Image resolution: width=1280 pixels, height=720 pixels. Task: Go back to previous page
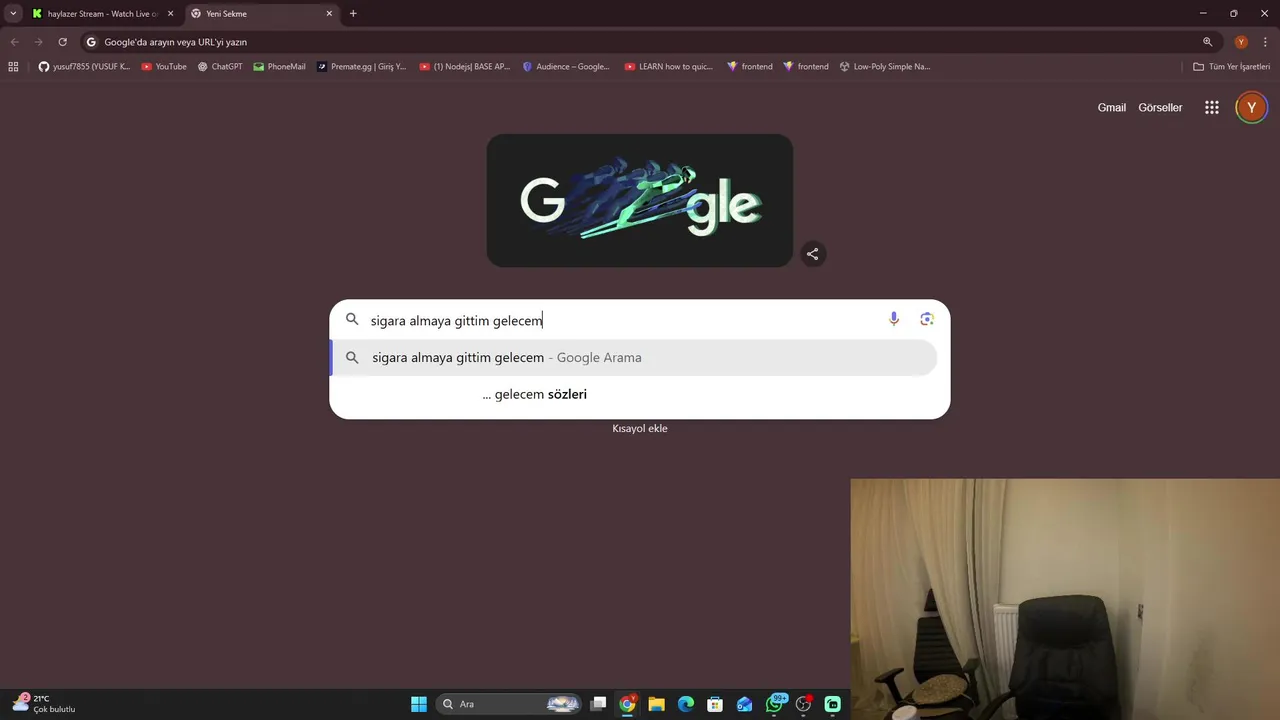pyautogui.click(x=14, y=42)
